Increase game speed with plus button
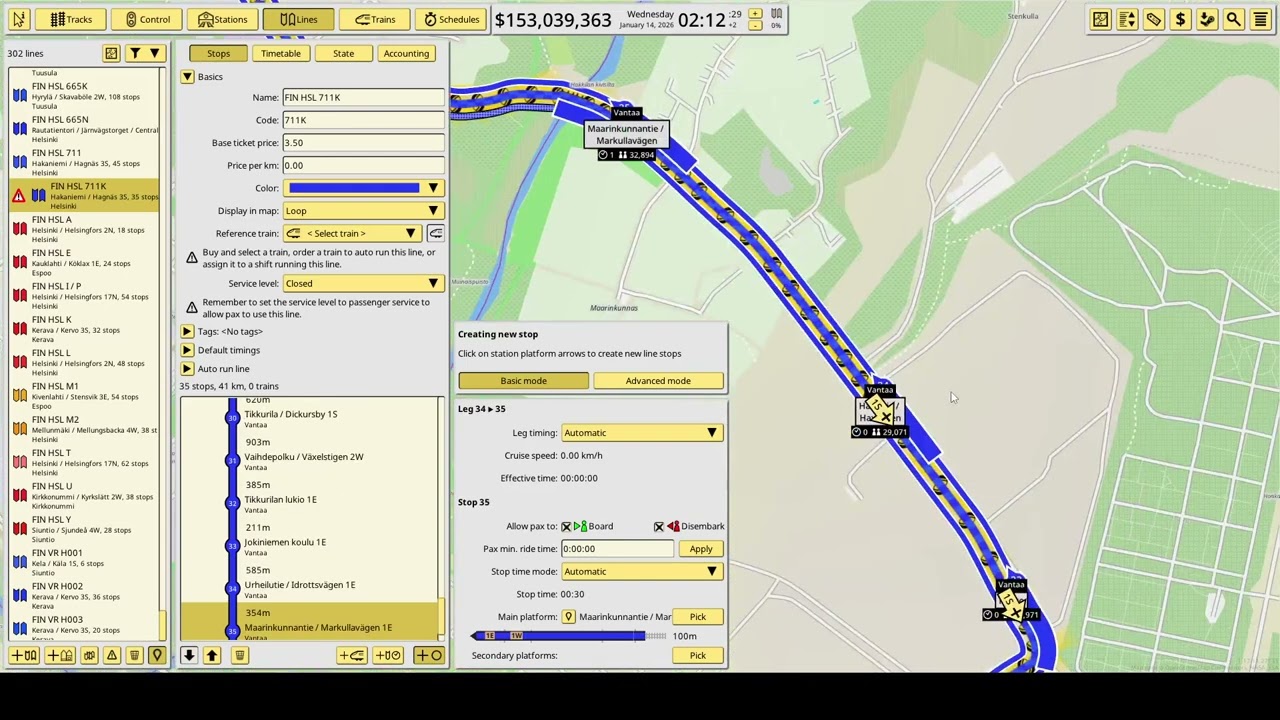Screen dimensions: 1280x720 coord(755,14)
